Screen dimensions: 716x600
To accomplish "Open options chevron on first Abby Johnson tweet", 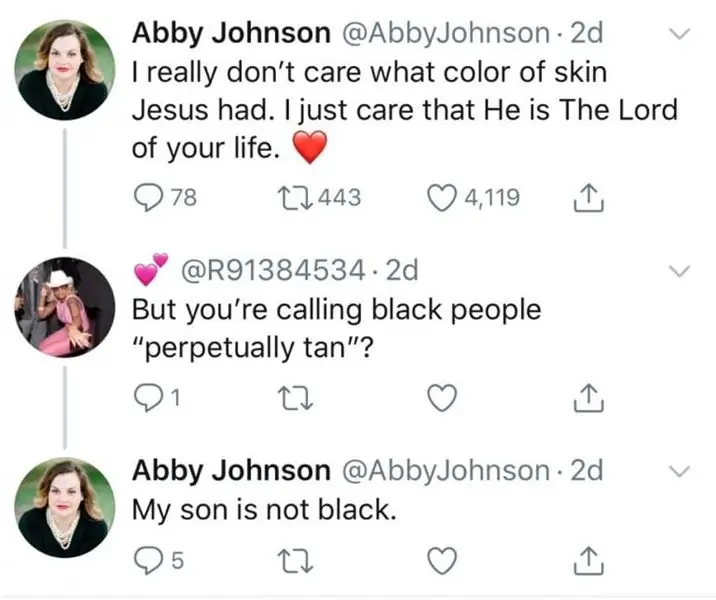I will coord(679,34).
